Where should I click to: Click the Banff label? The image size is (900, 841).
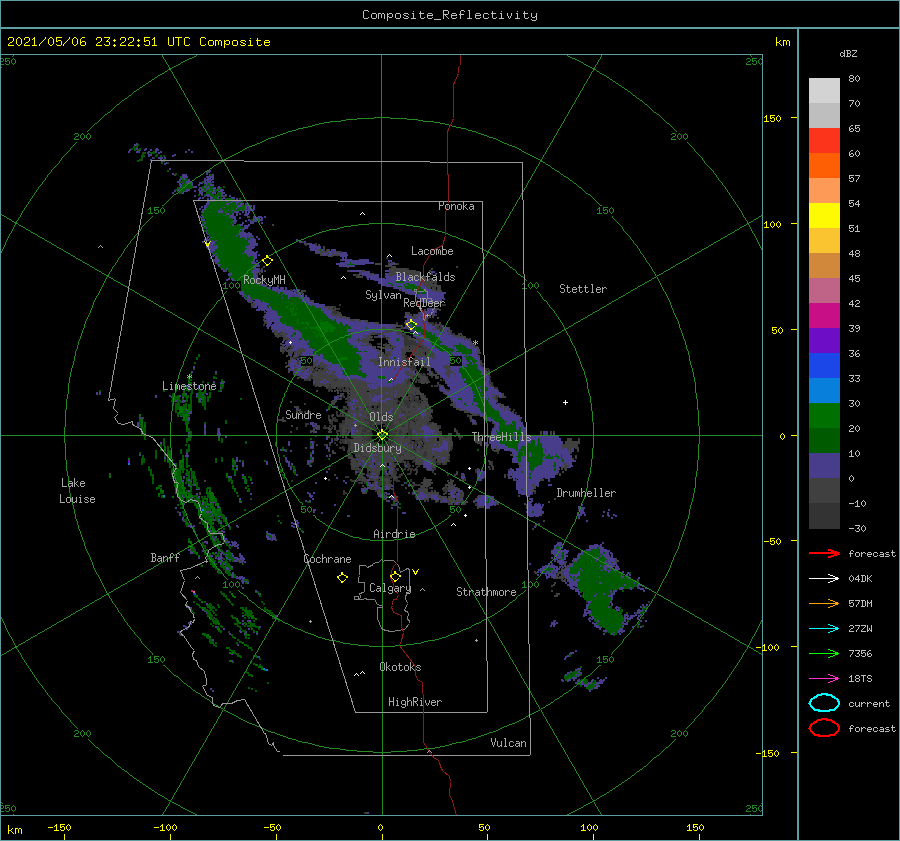click(165, 557)
